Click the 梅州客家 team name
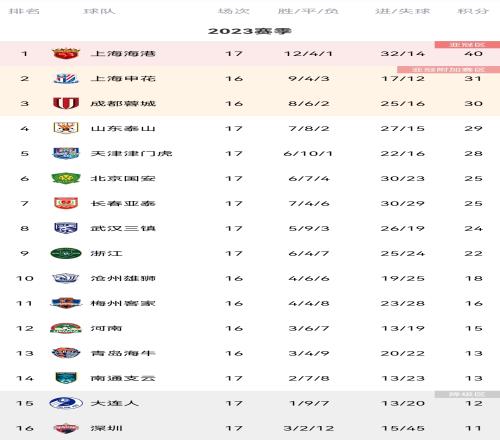 (x=123, y=303)
